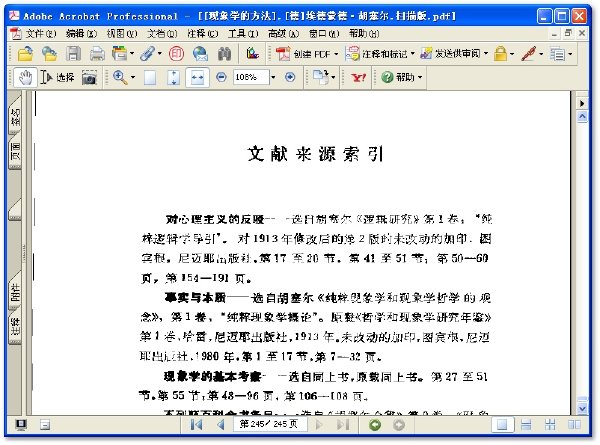Open the 附件 Attachments side panel tab

tap(15, 292)
